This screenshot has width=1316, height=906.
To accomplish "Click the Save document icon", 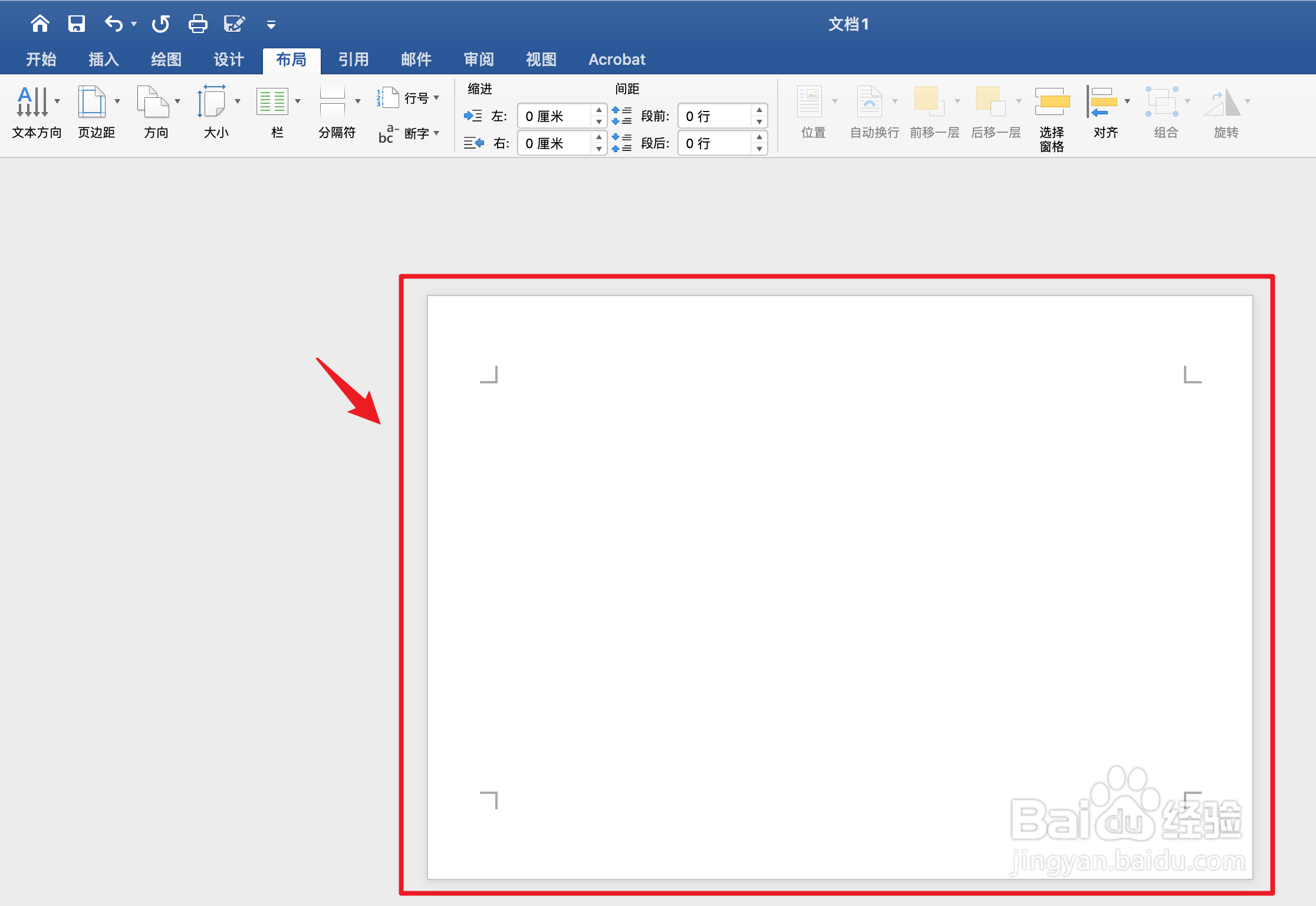I will 77,24.
